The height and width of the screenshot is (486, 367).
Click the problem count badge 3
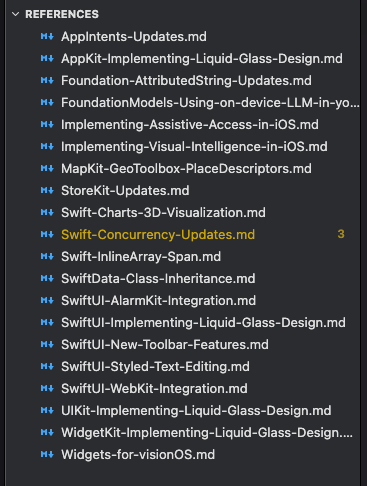[341, 234]
